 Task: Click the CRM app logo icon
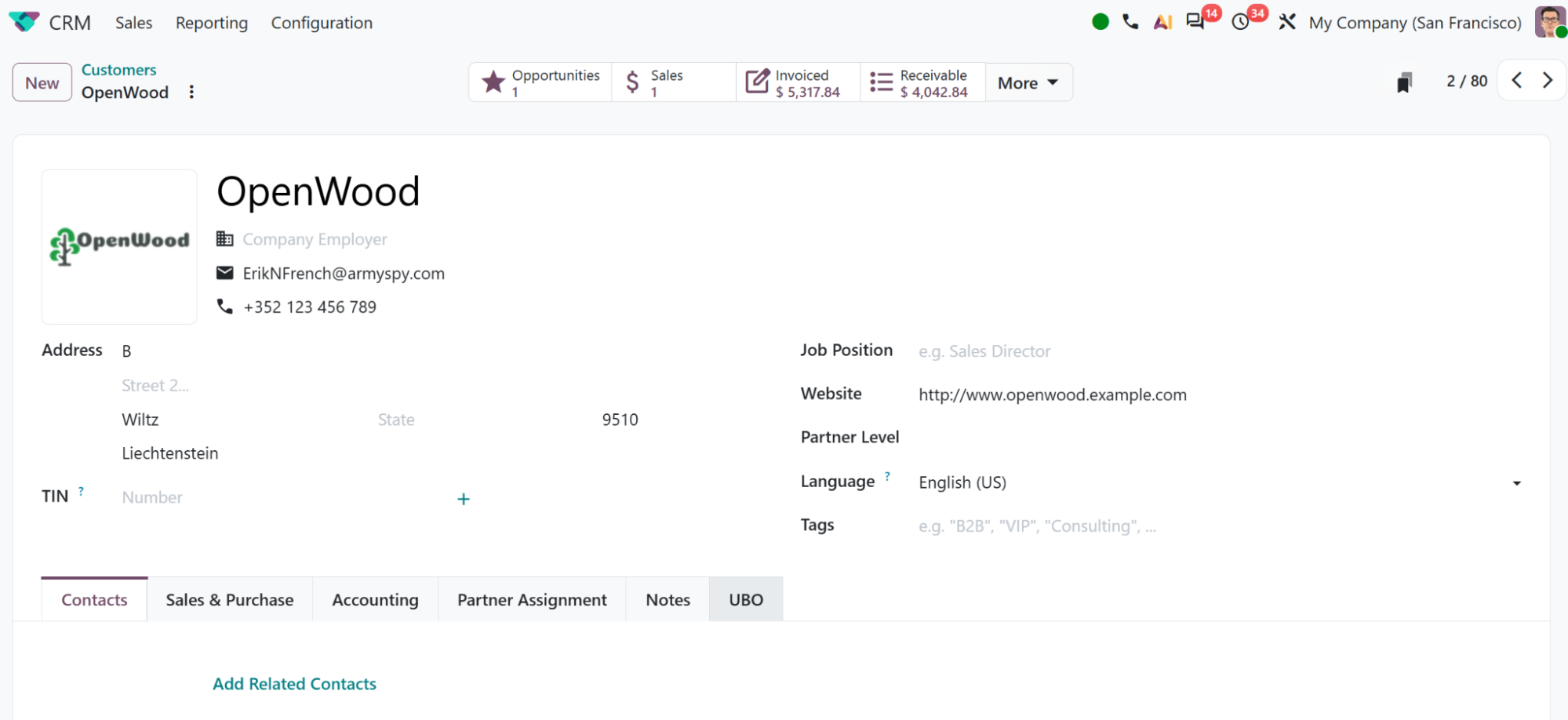24,22
